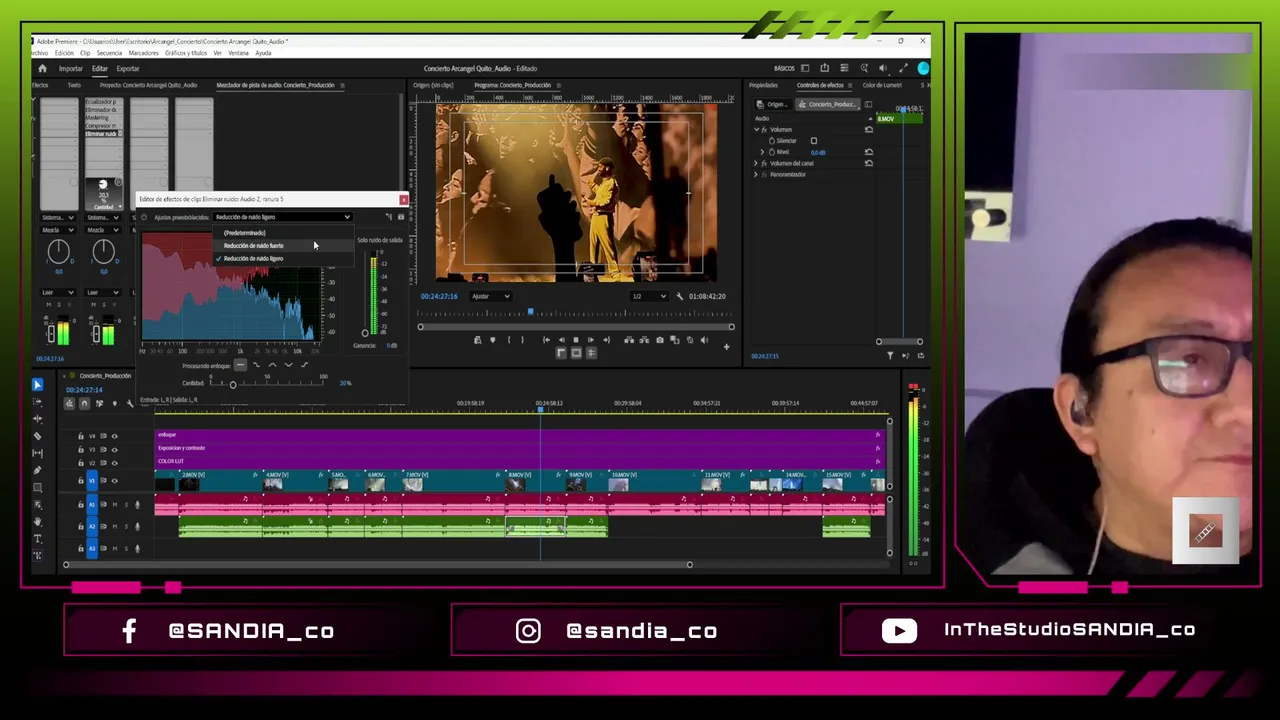
Task: Step back one frame in Program Monitor
Action: coord(560,340)
